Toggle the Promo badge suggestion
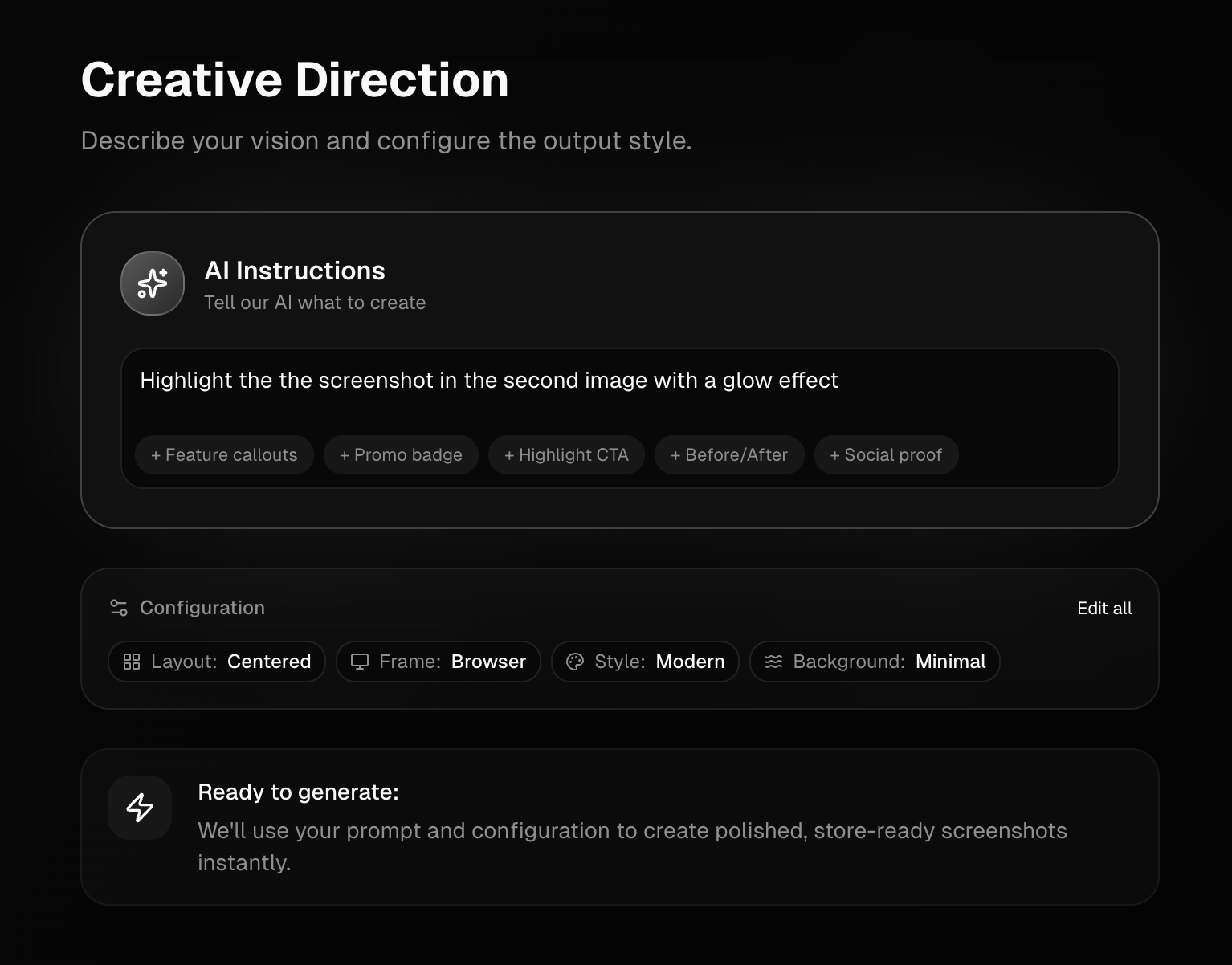The image size is (1232, 965). 400,454
